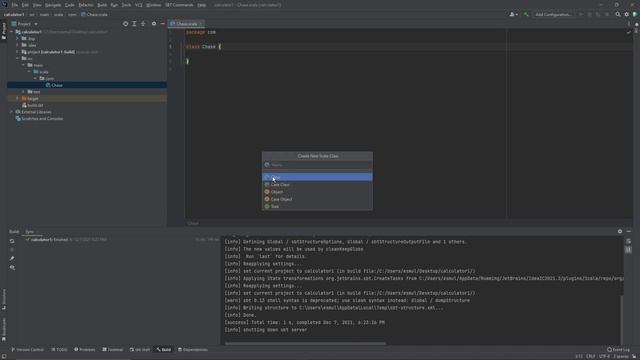Select Trait in the new Scala class list

pyautogui.click(x=317, y=207)
